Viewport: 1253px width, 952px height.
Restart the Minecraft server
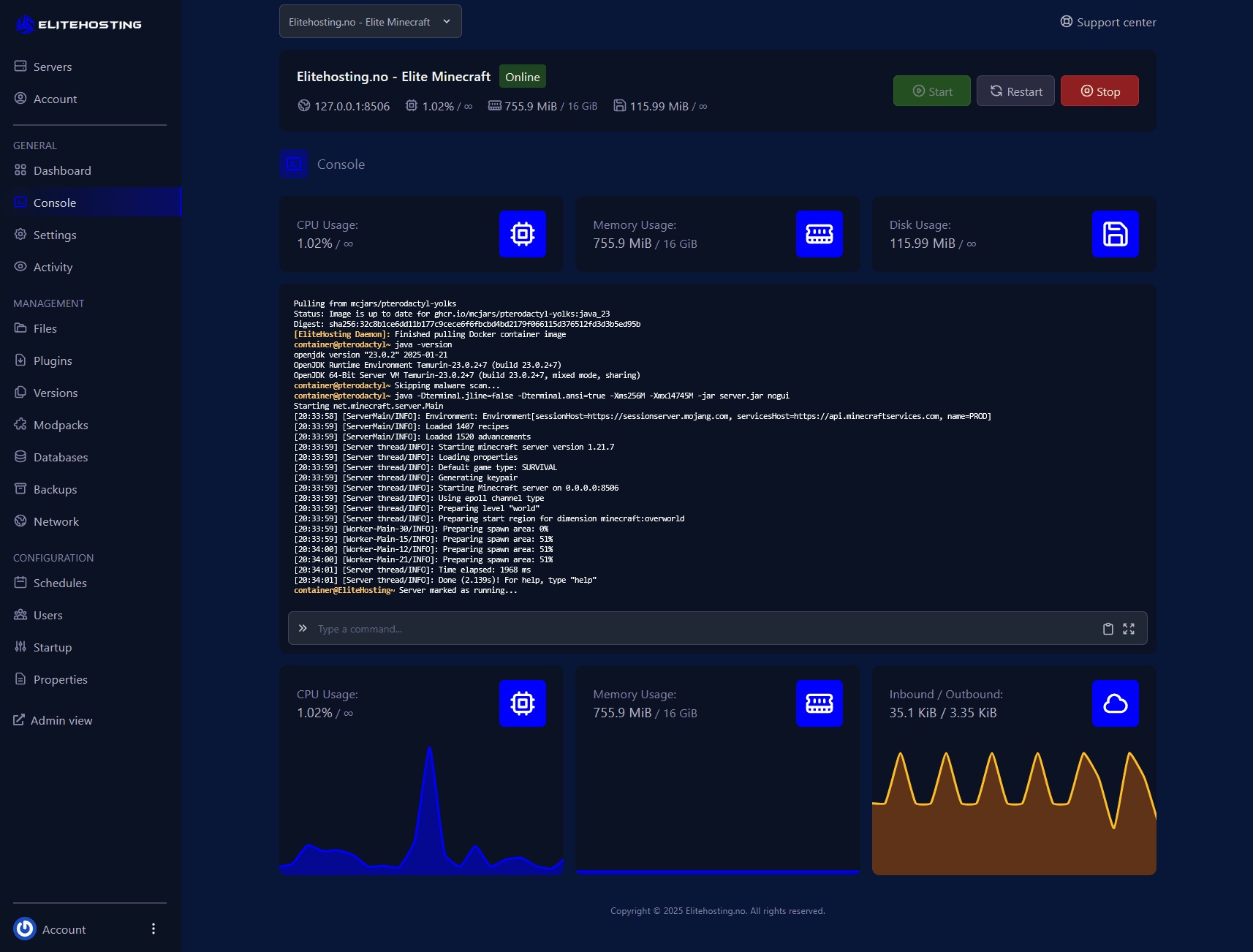1015,91
